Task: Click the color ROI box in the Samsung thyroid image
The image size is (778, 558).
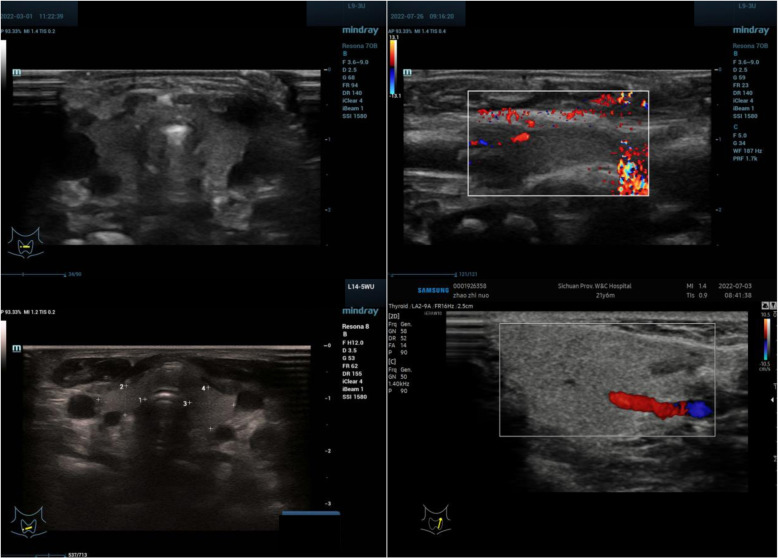Action: (607, 380)
